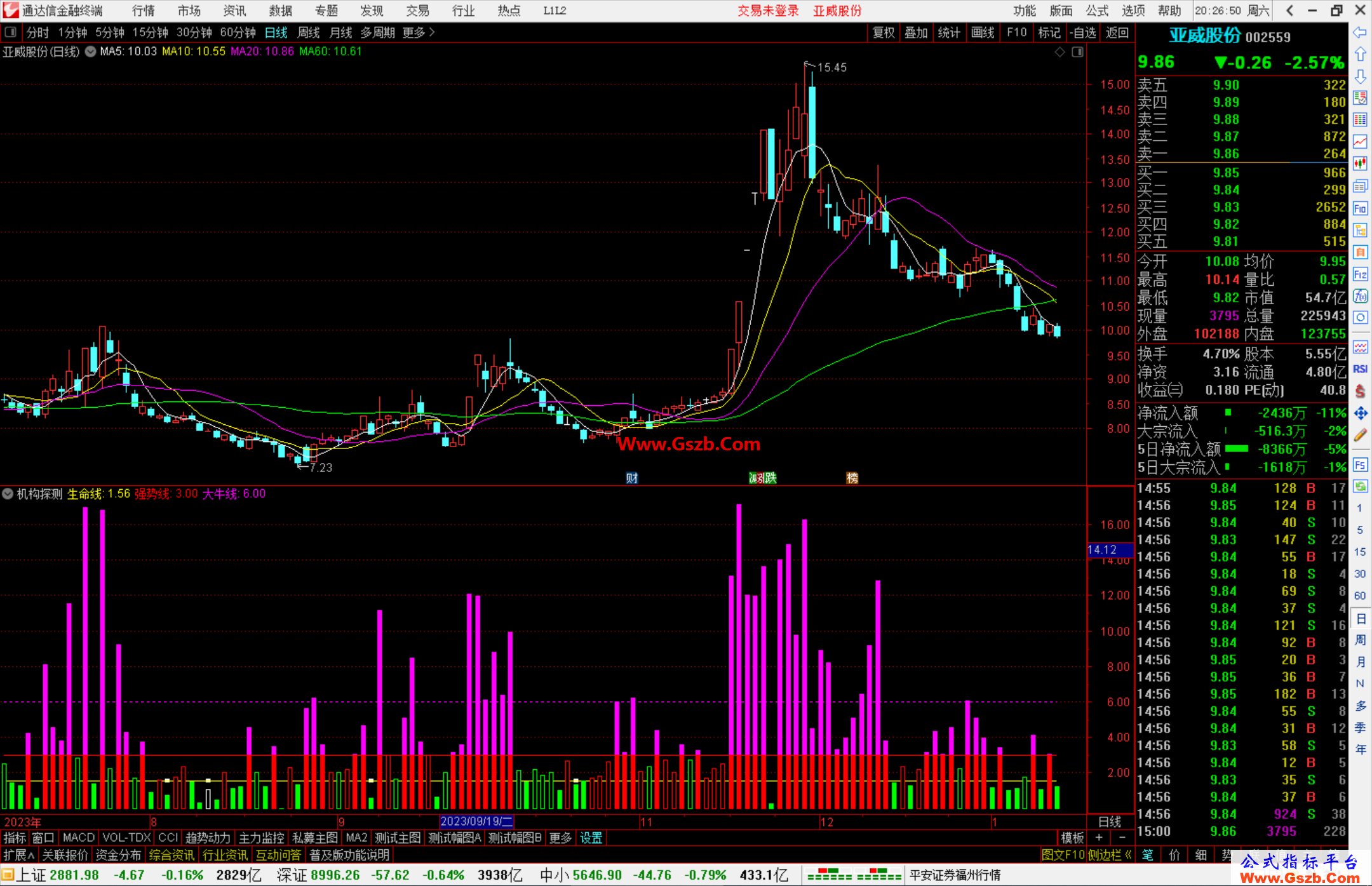Select 月 monthly period in sidebar
This screenshot has height=886, width=1372.
pos(1360,662)
